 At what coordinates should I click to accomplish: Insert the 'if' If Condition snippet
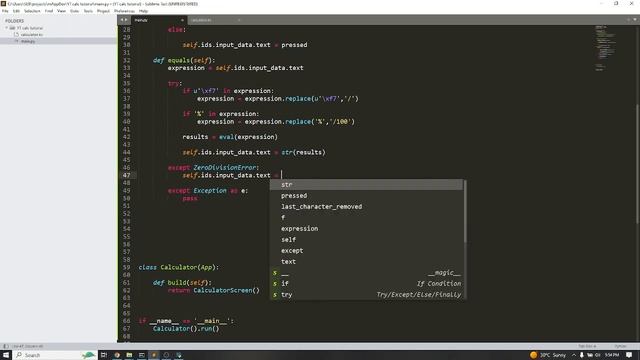367,284
